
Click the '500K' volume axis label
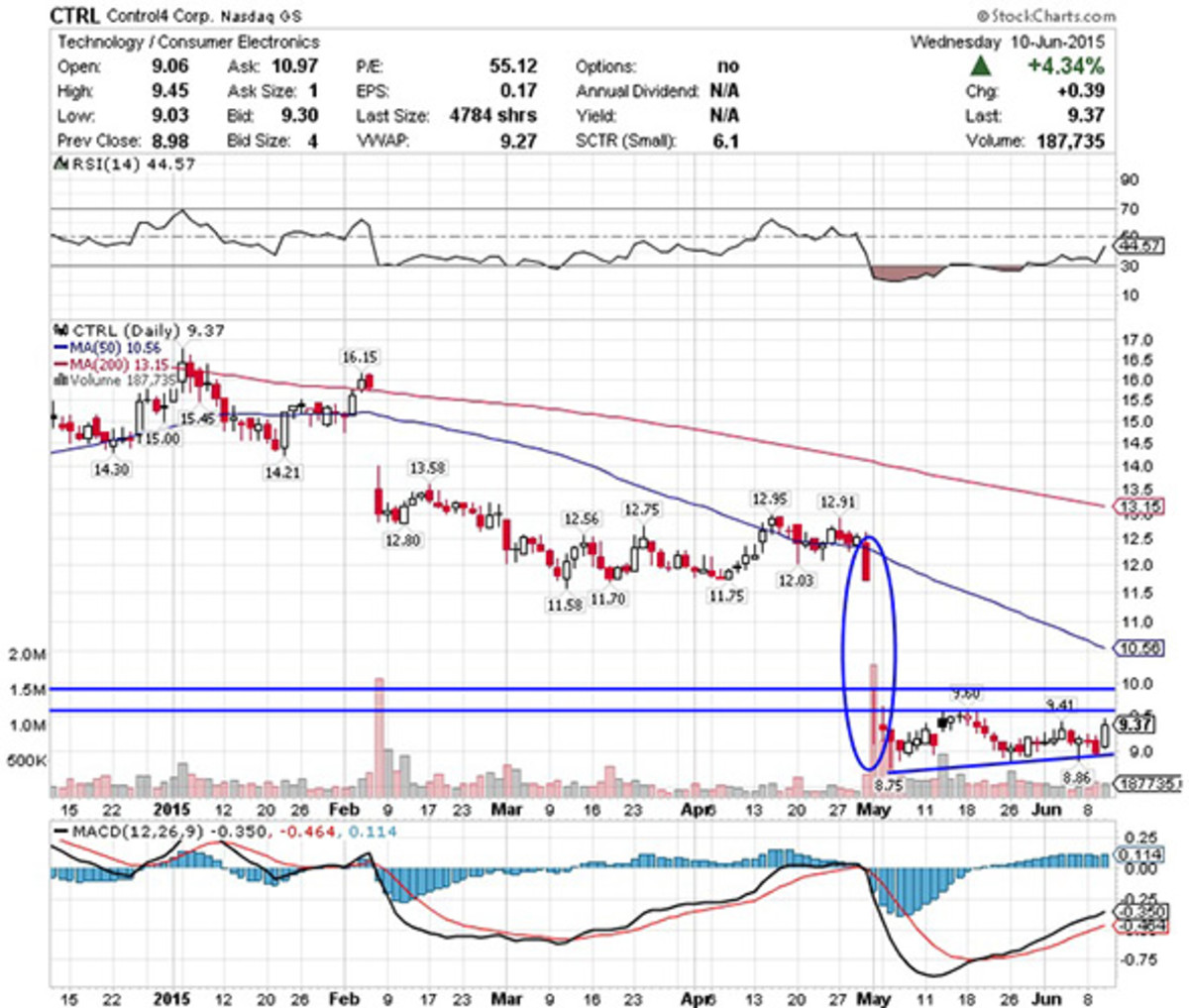[27, 761]
